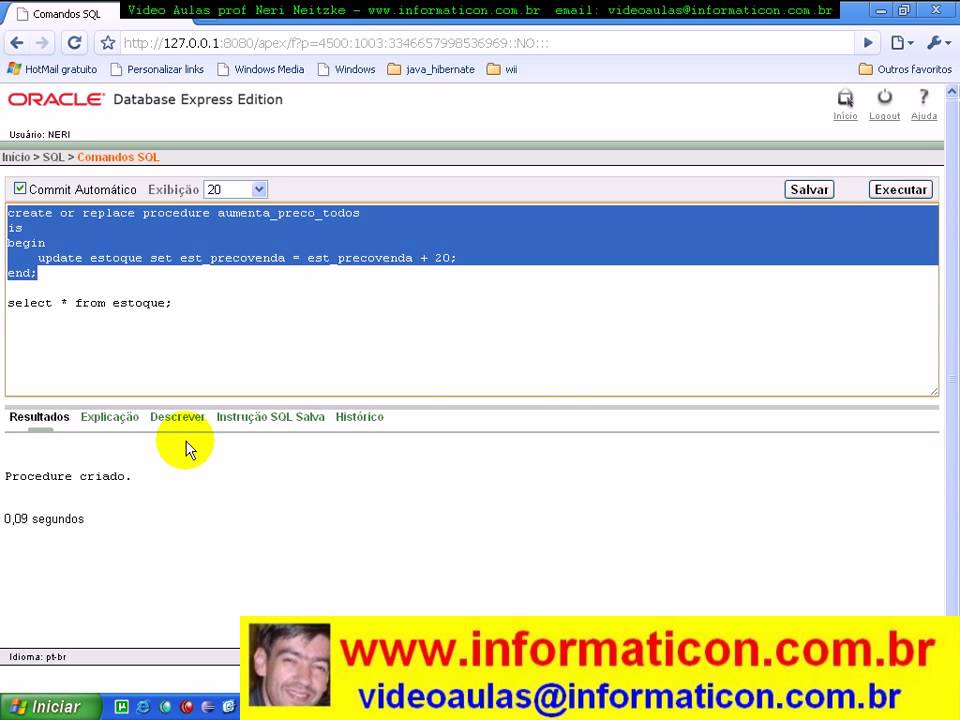960x720 pixels.
Task: Open the Iniciar start menu
Action: click(x=50, y=707)
